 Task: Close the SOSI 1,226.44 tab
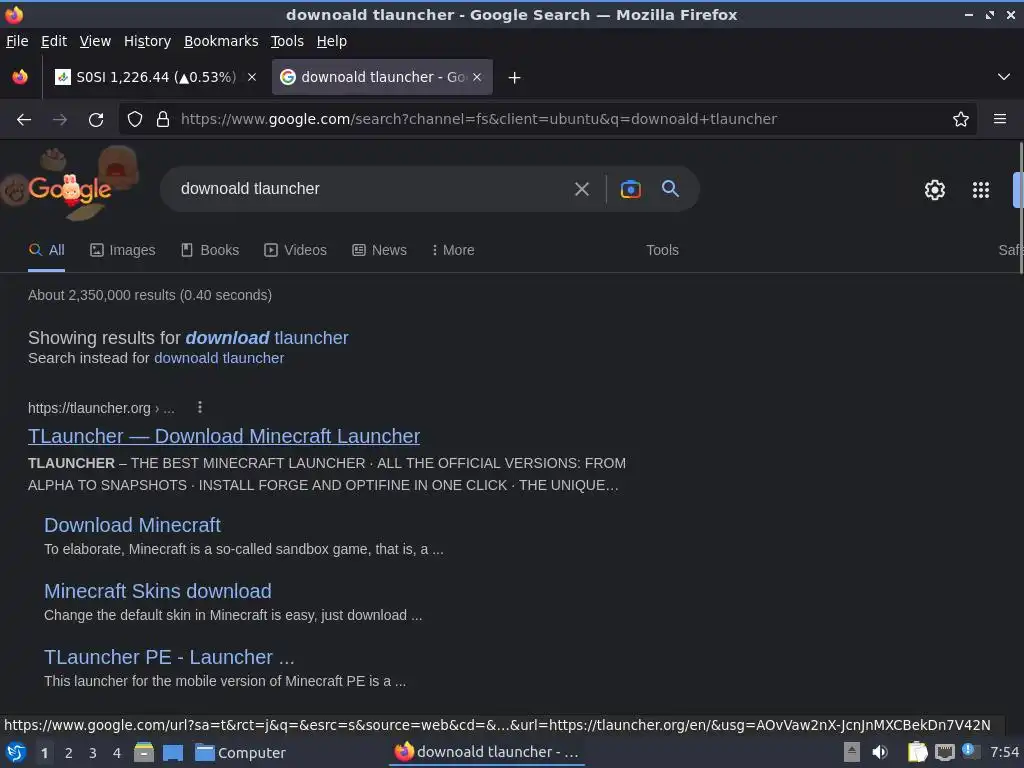251,77
